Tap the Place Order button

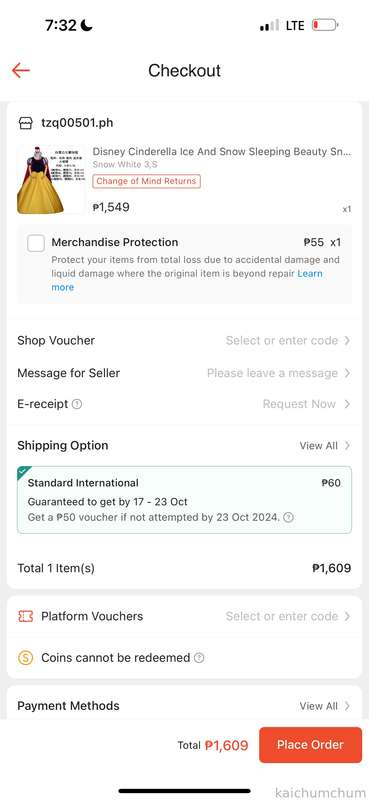(310, 745)
